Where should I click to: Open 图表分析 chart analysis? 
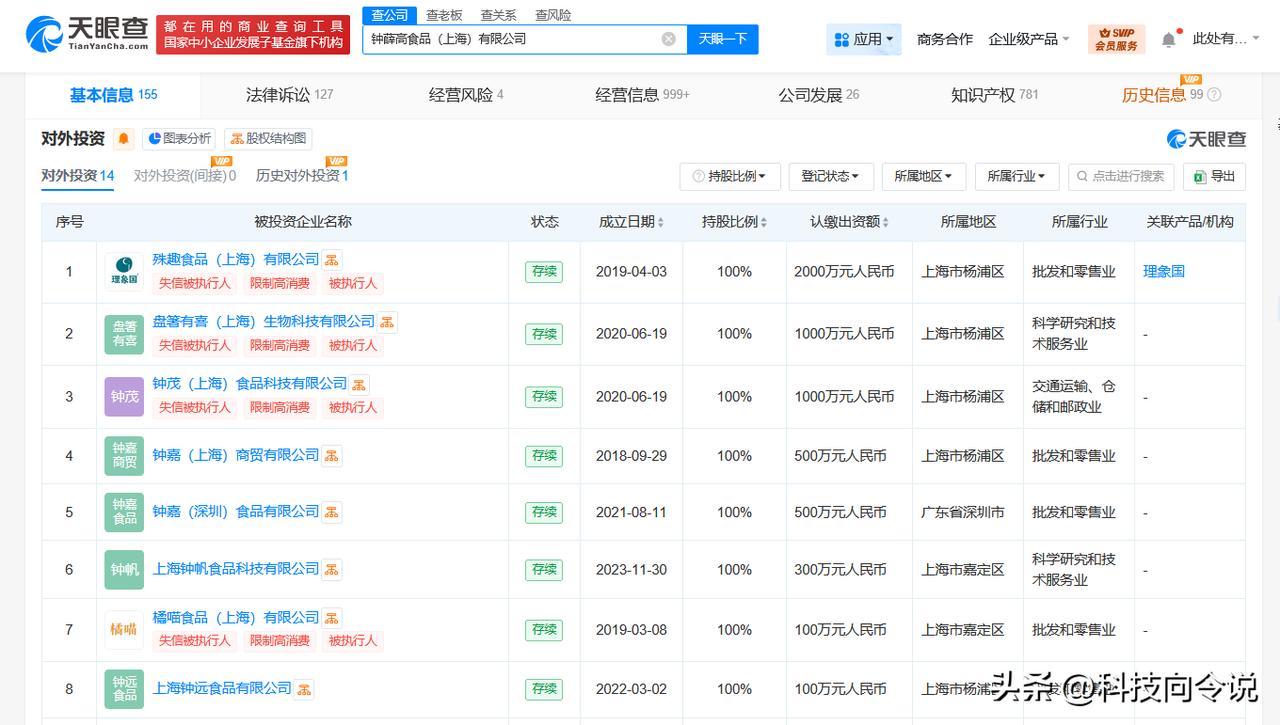pos(179,139)
